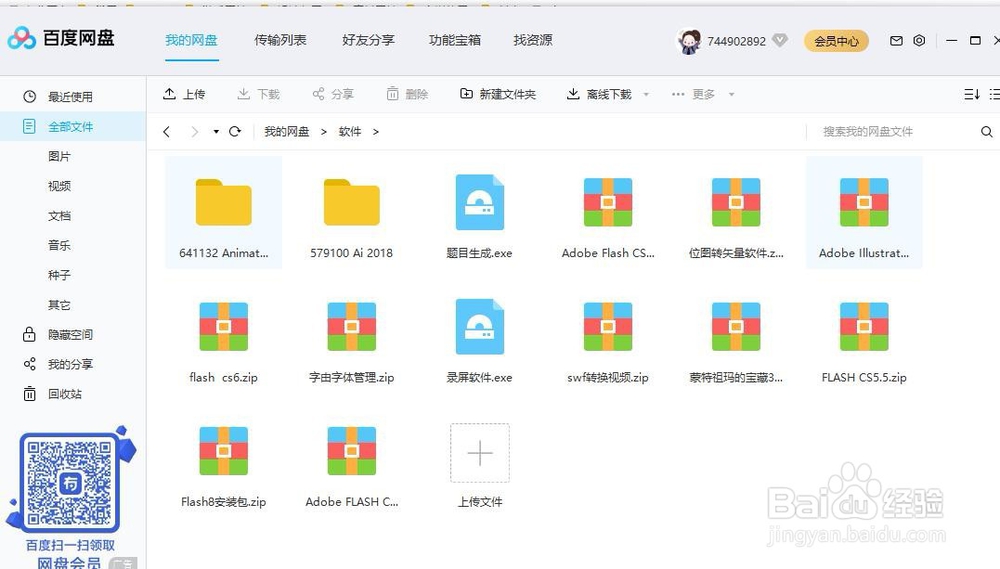This screenshot has height=569, width=1000.
Task: Click the 删除 delete button
Action: point(407,94)
